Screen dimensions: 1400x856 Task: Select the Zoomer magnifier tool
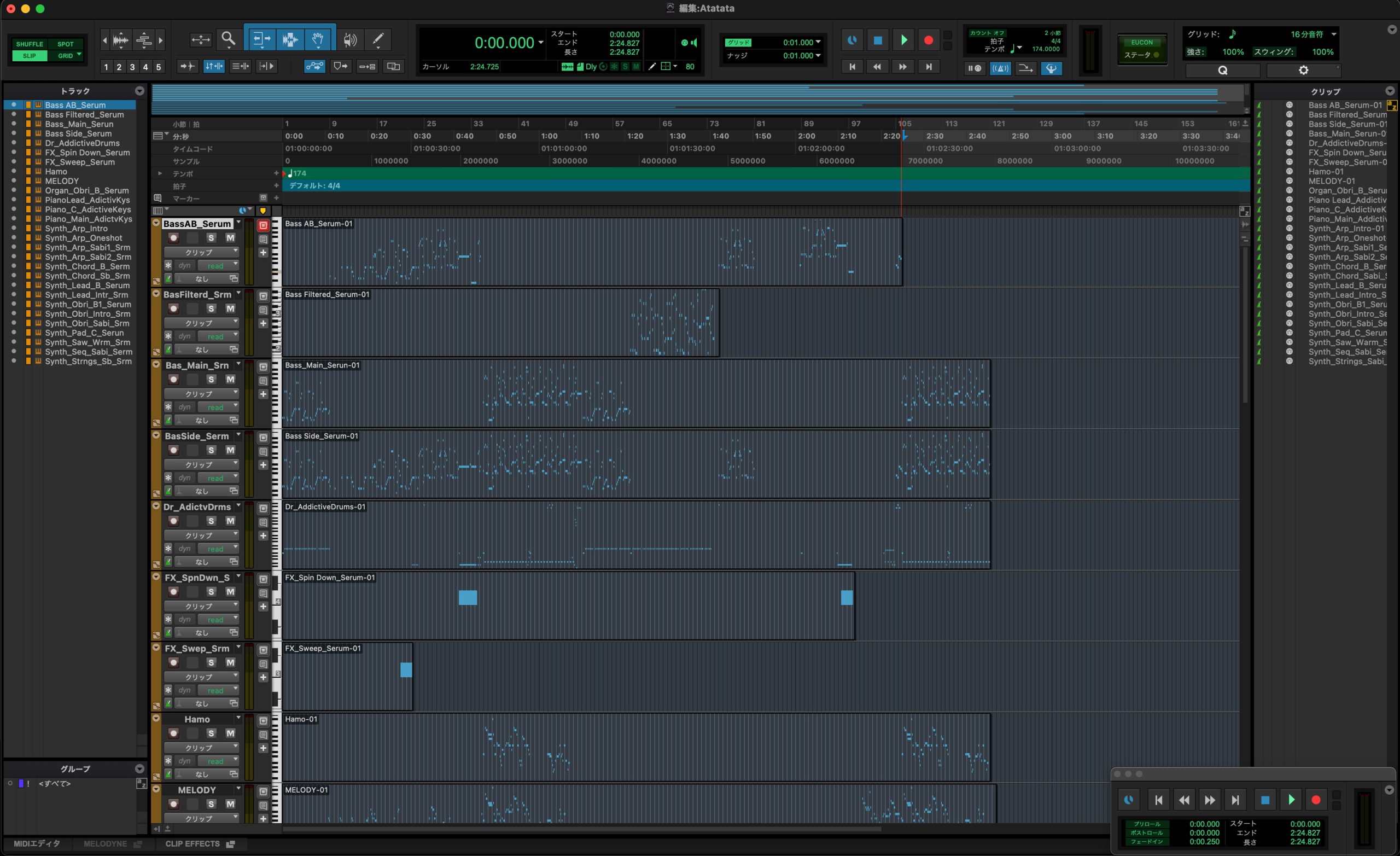(x=229, y=39)
